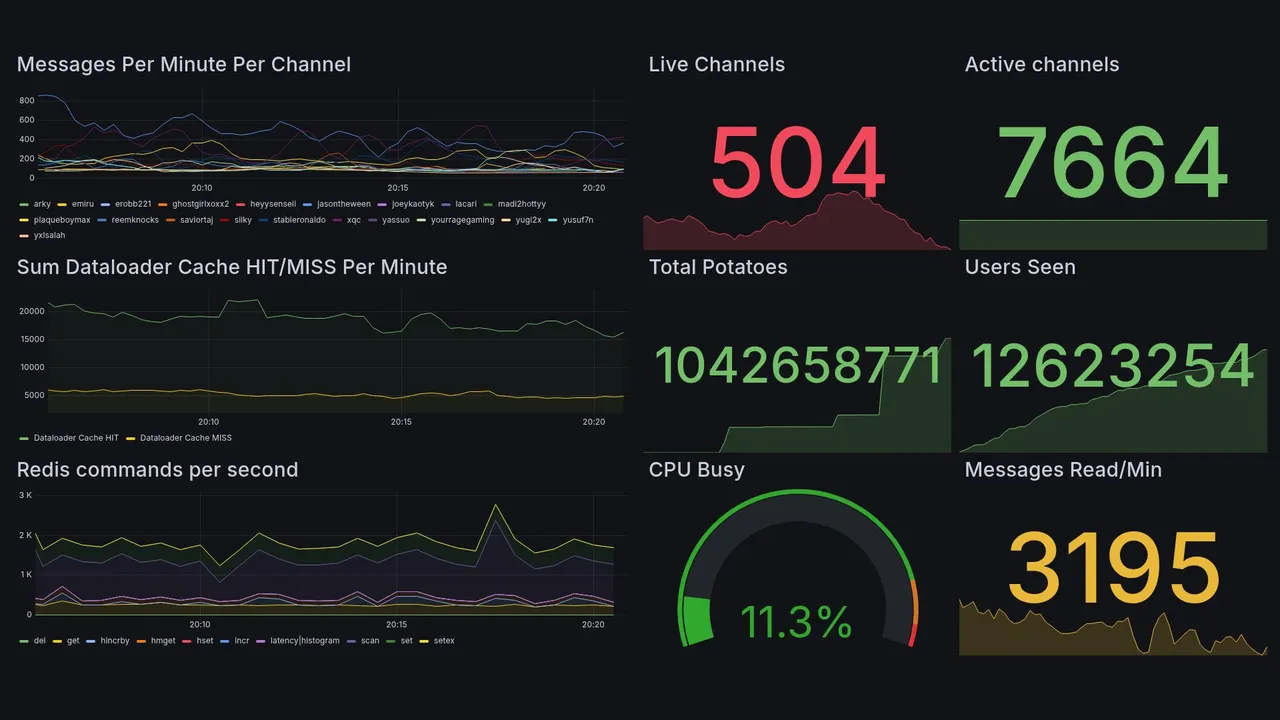Toggle the madi2hottyy legend series
This screenshot has height=720, width=1280.
click(514, 204)
